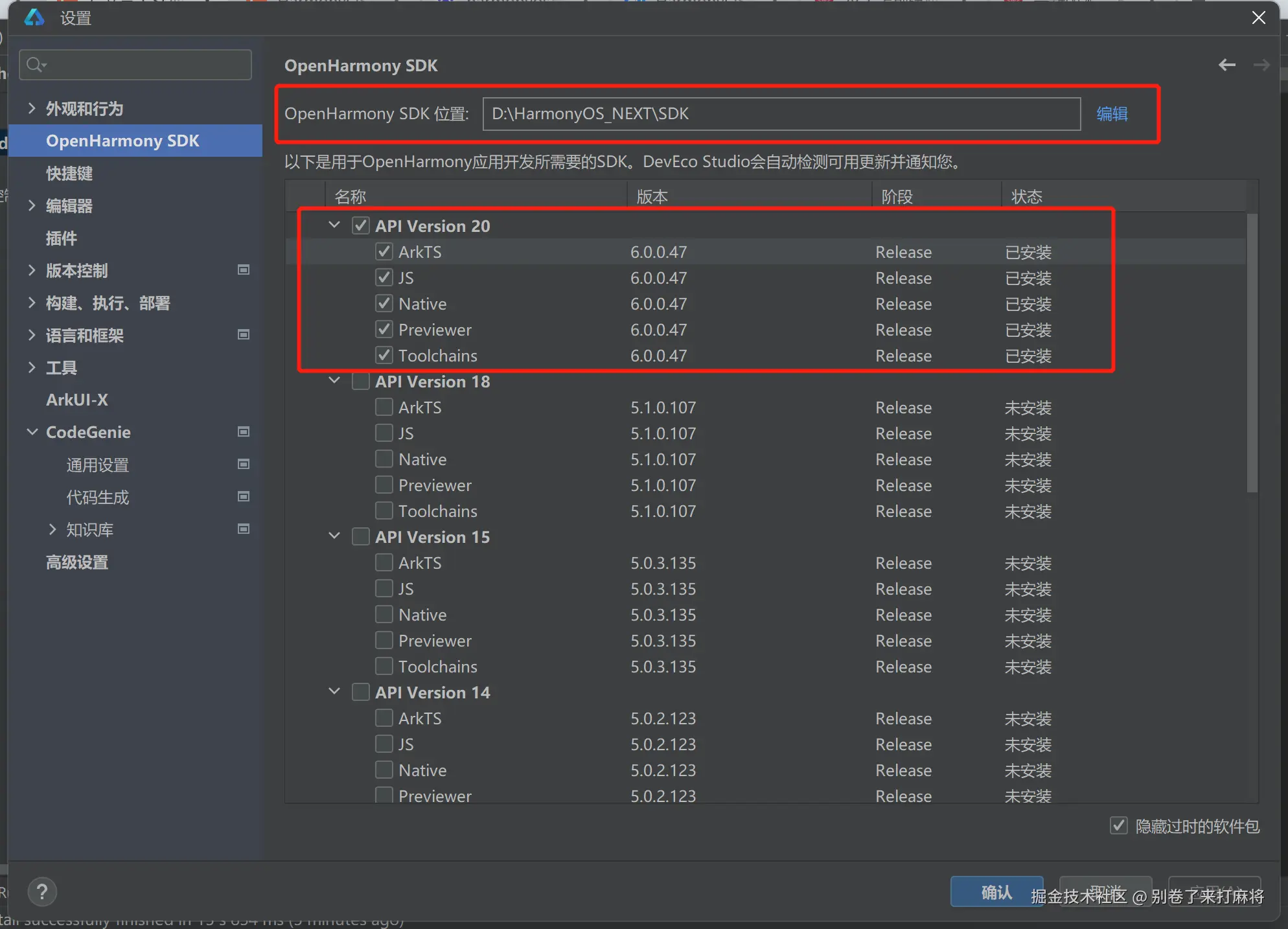
Task: Click project-level icon beside CodeGenie
Action: (x=244, y=432)
